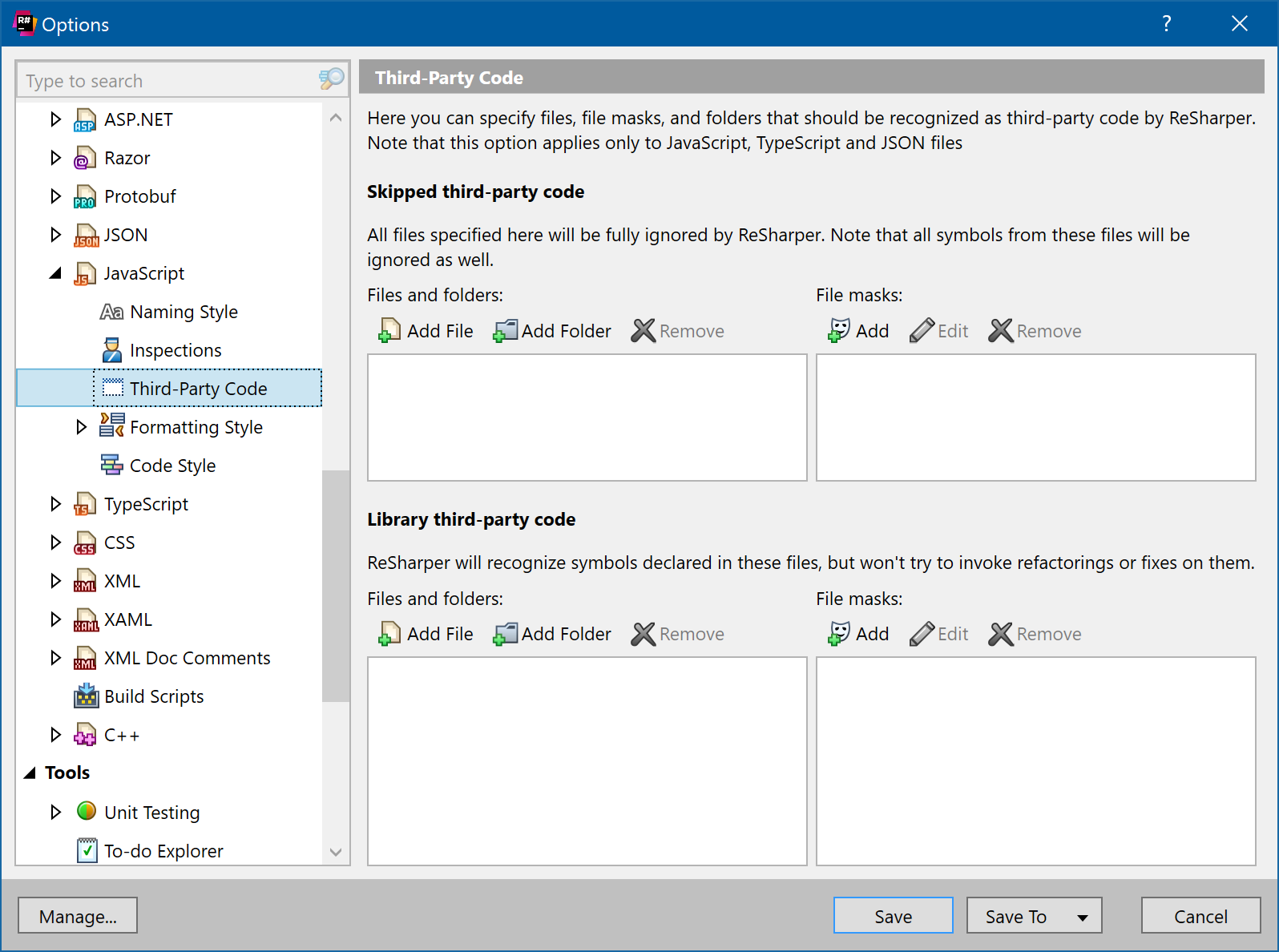
Task: Click the help question mark button
Action: point(1167,24)
